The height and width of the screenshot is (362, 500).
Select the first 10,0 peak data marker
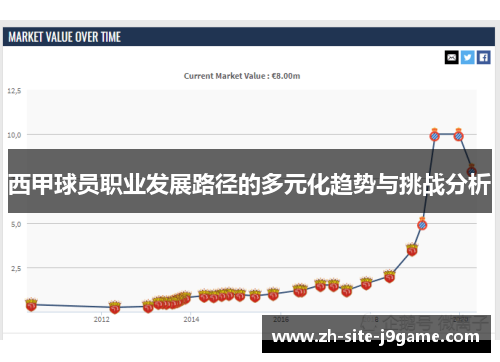coord(434,135)
